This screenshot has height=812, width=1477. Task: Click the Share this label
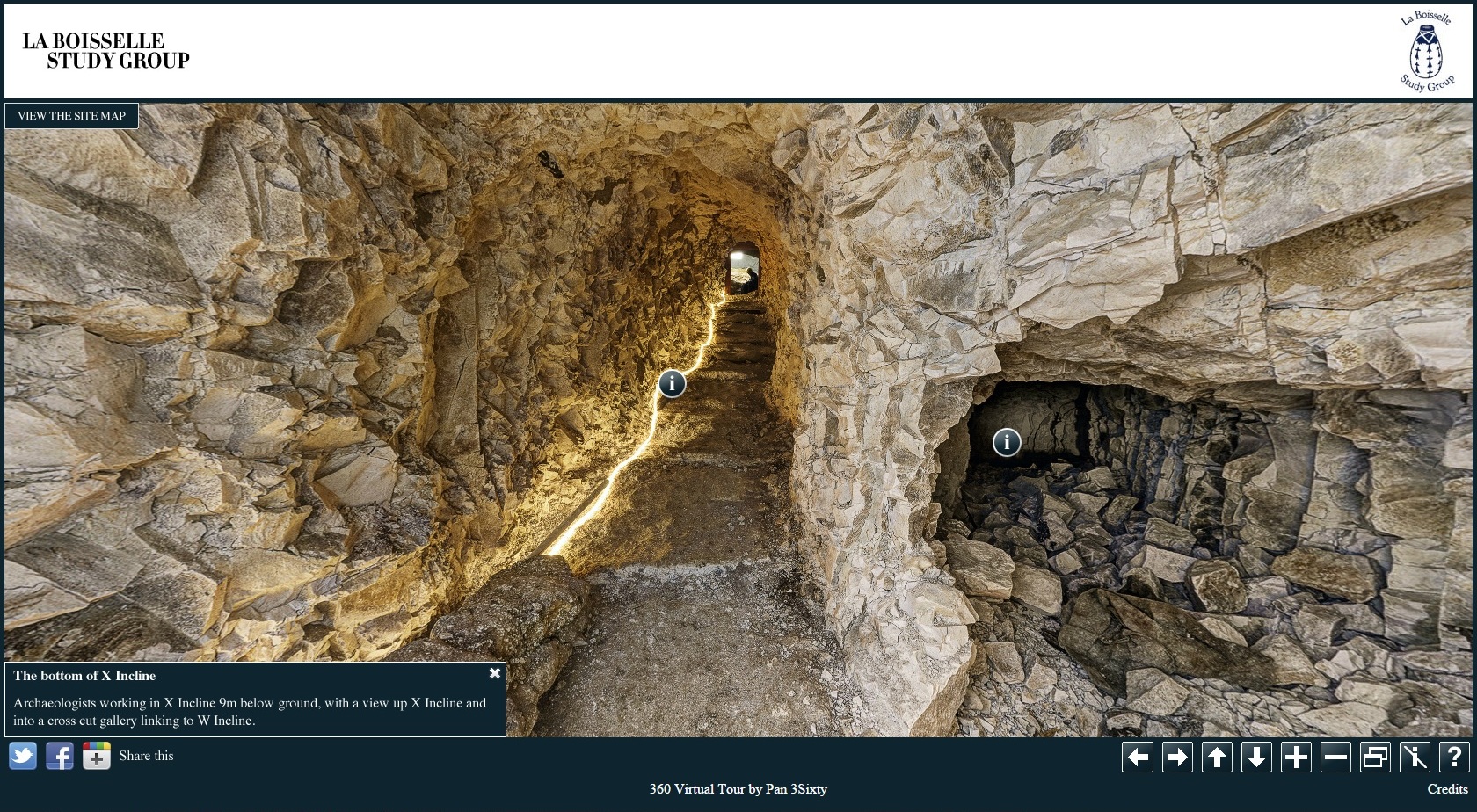[146, 756]
